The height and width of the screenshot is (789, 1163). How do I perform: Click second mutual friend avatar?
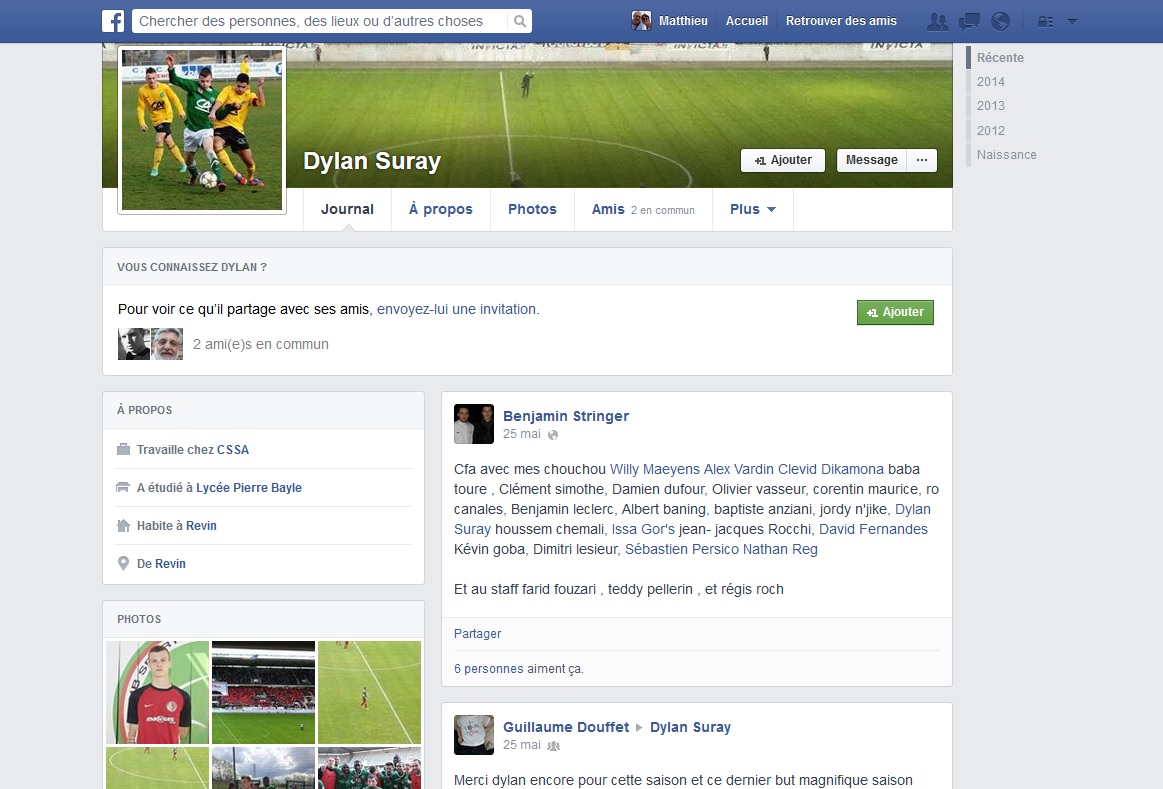(x=167, y=344)
